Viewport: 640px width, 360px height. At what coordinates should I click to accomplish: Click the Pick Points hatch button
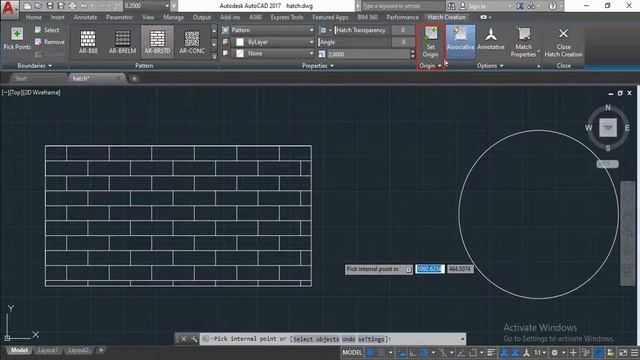coord(17,39)
